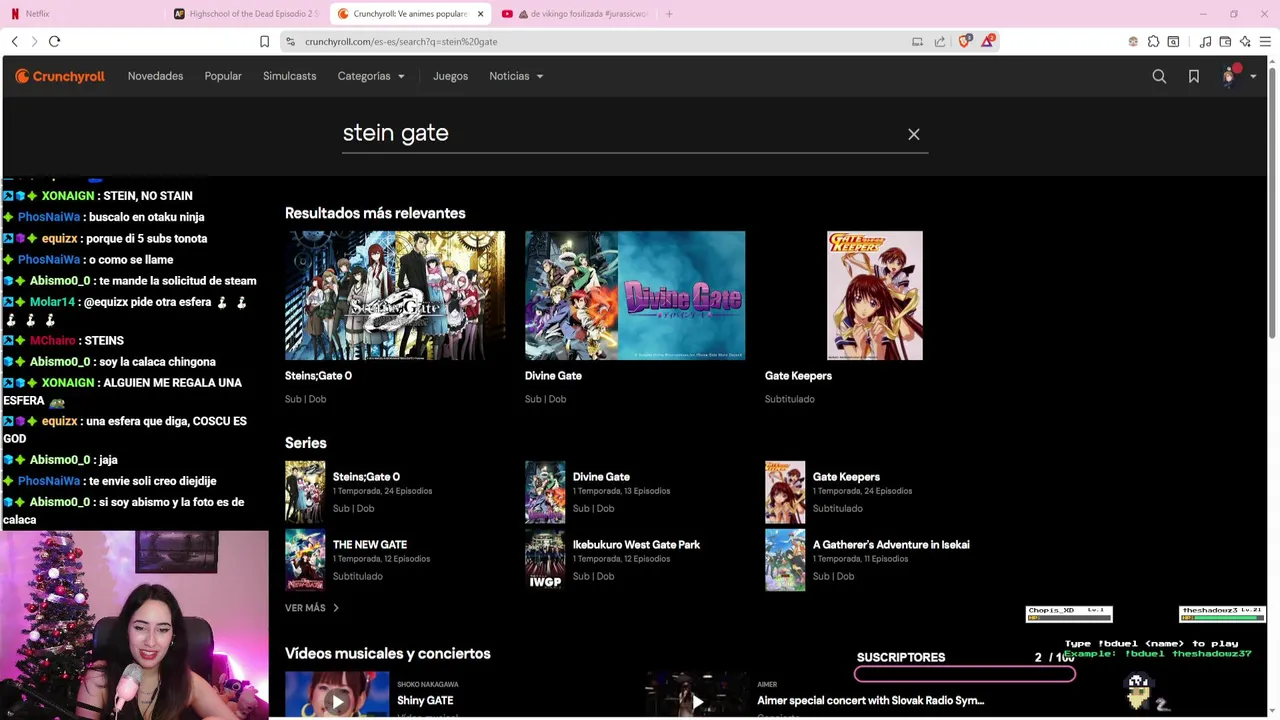
Task: Play the Aimer special concert thumbnail
Action: pos(697,696)
